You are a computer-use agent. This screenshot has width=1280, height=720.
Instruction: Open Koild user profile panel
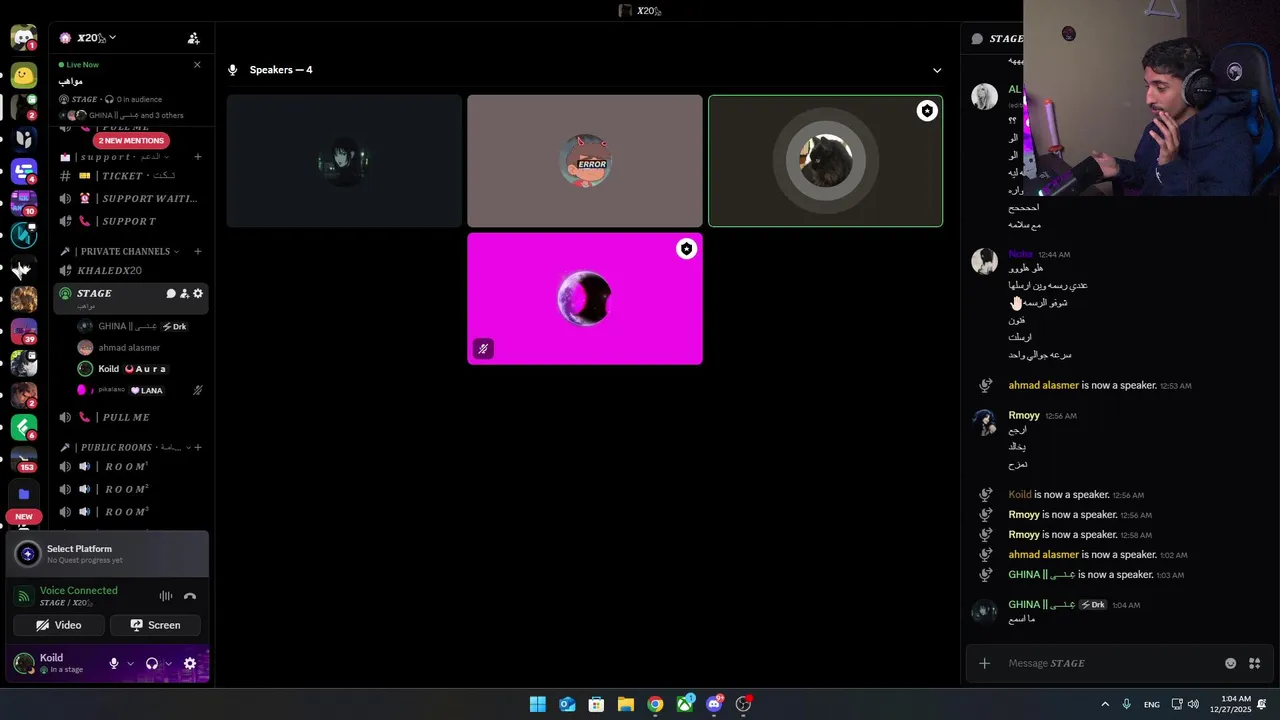pyautogui.click(x=55, y=663)
